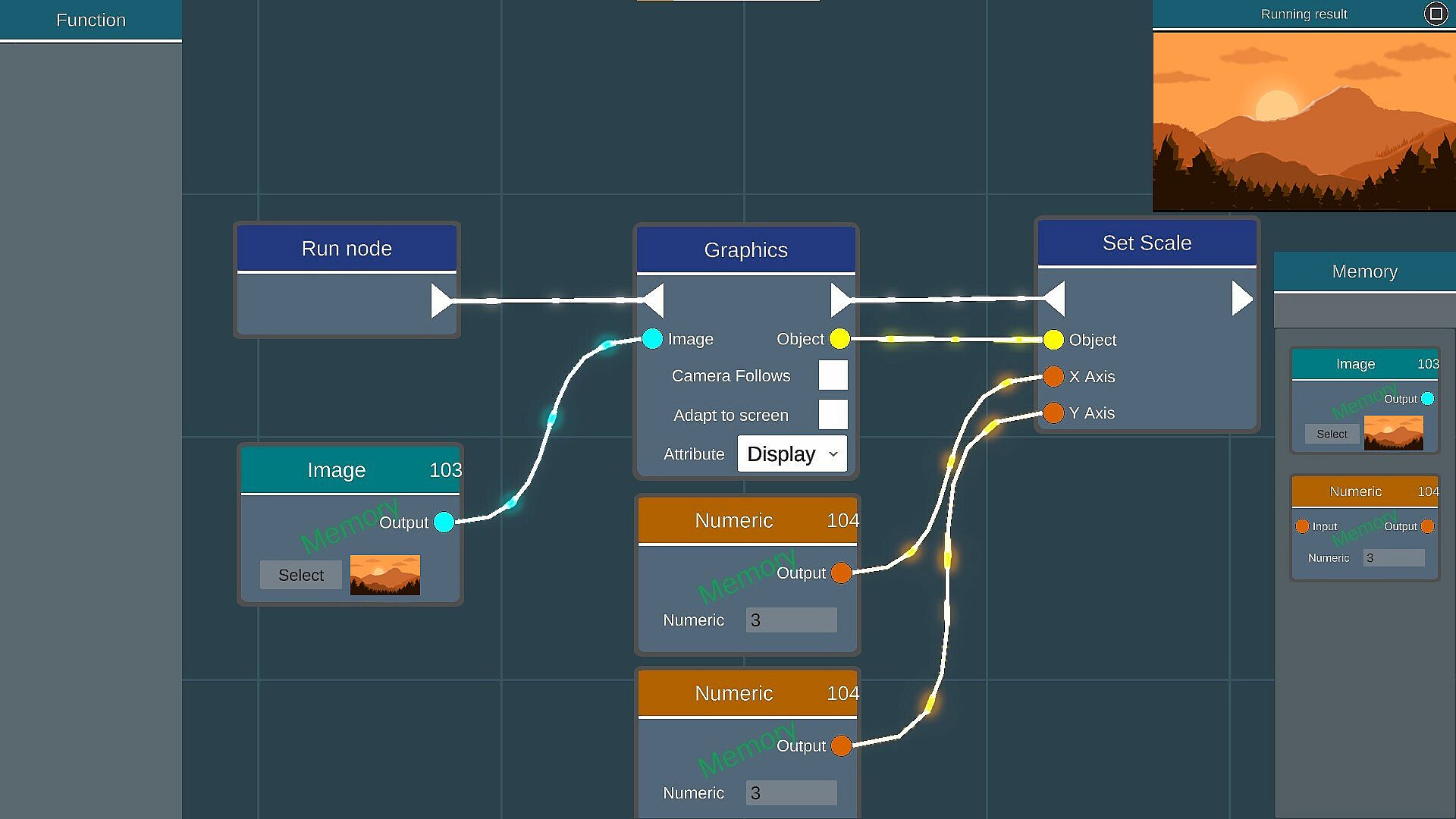The height and width of the screenshot is (819, 1456).
Task: Click Run node's output flow arrow
Action: coord(441,301)
